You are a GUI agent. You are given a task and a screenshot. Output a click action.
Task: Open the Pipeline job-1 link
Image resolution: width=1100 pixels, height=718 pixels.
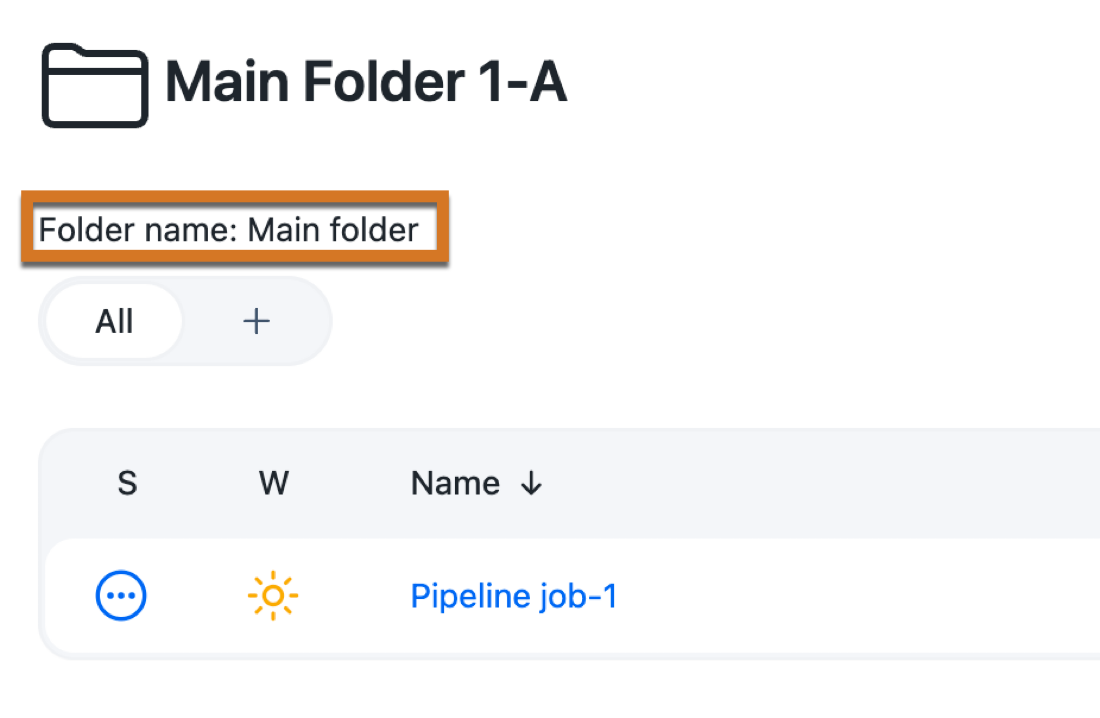(x=514, y=597)
